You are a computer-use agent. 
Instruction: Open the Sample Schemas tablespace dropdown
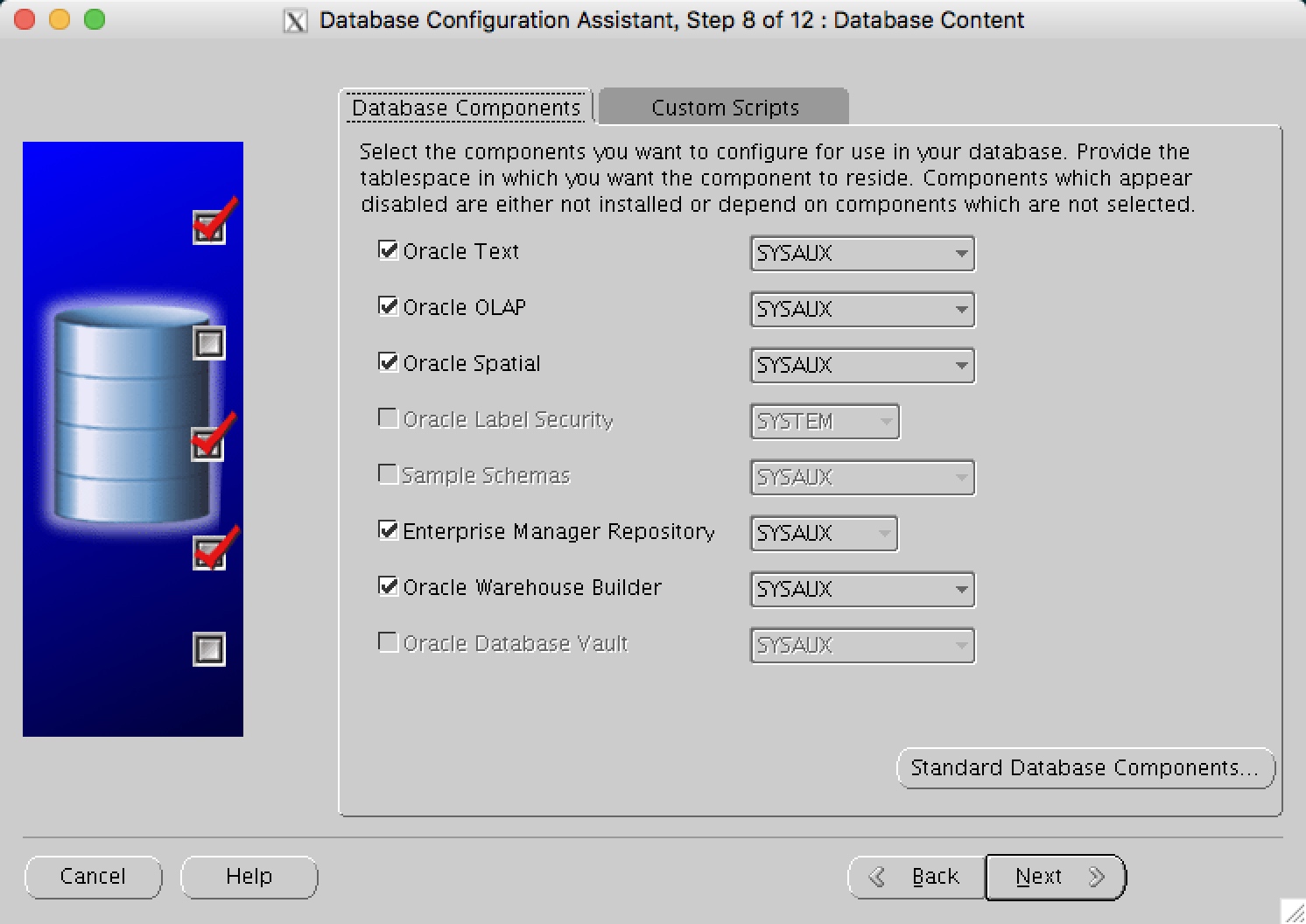click(862, 477)
